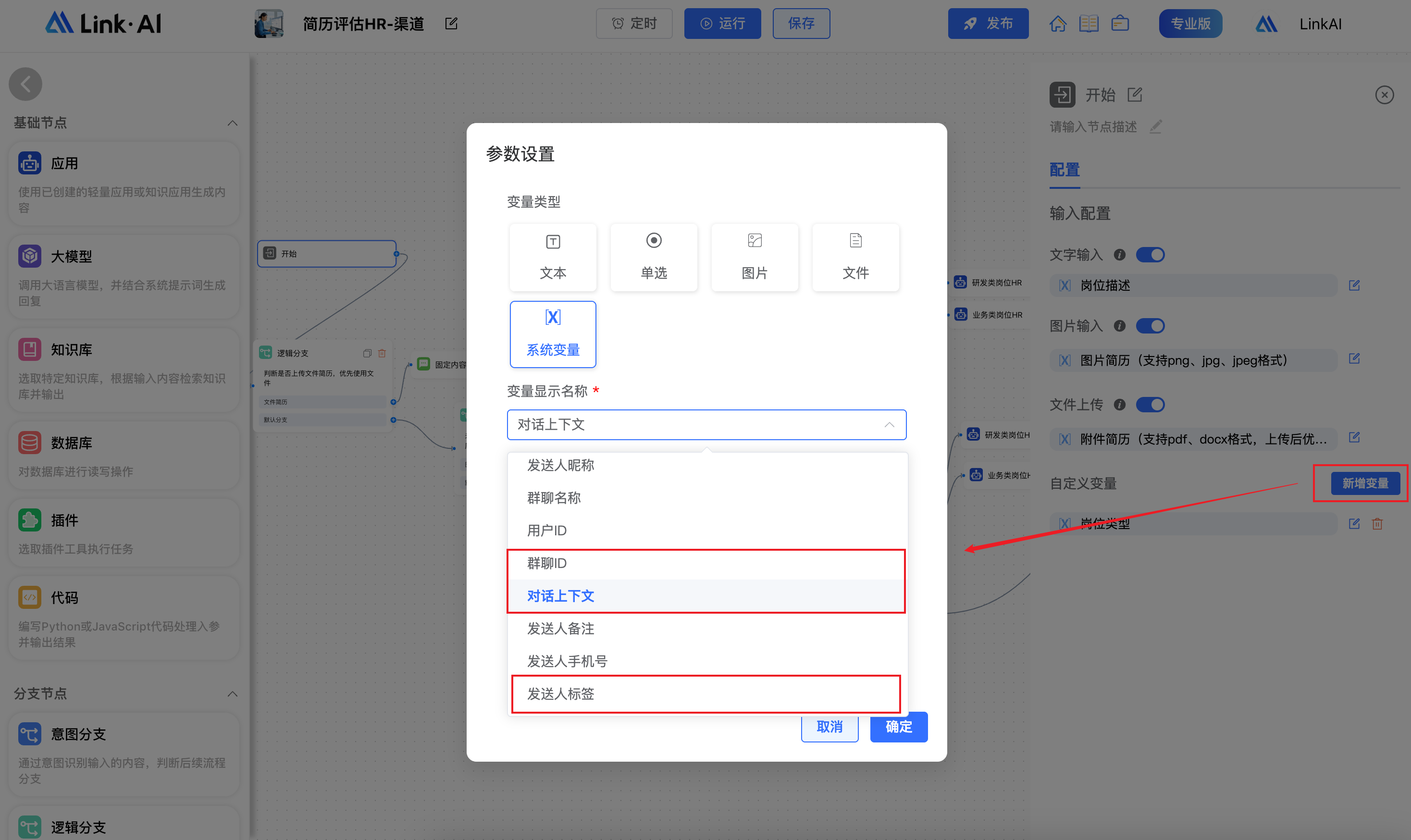This screenshot has height=840, width=1411.
Task: Collapse the 基础节点 section
Action: [232, 124]
